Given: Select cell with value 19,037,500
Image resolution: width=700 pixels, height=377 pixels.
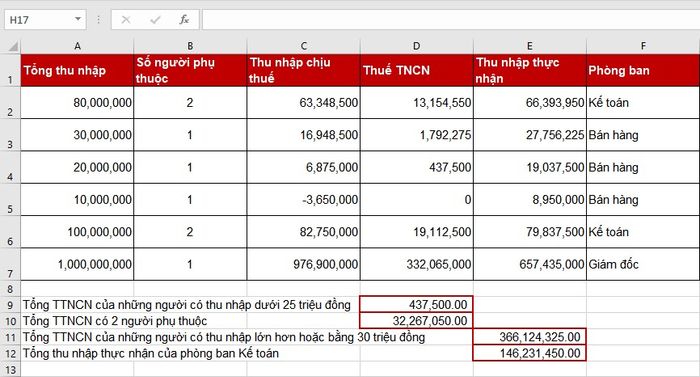Looking at the screenshot, I should click(x=529, y=168).
